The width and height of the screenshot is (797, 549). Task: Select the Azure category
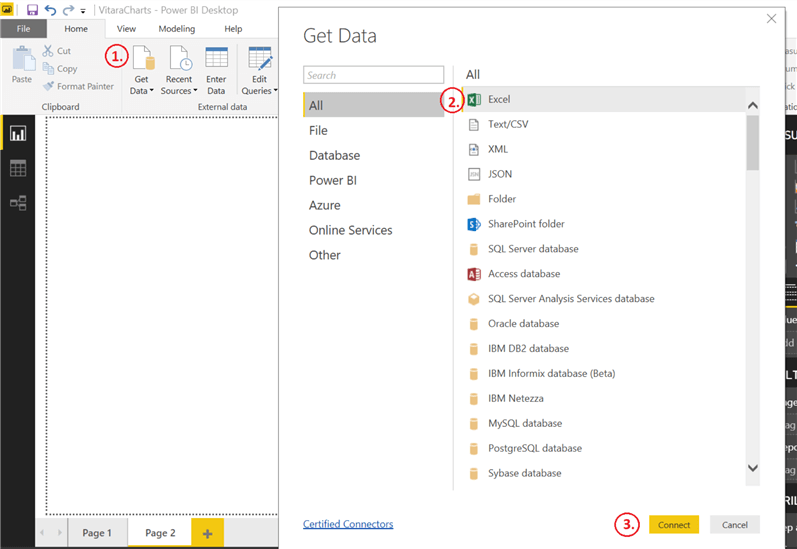click(x=374, y=205)
